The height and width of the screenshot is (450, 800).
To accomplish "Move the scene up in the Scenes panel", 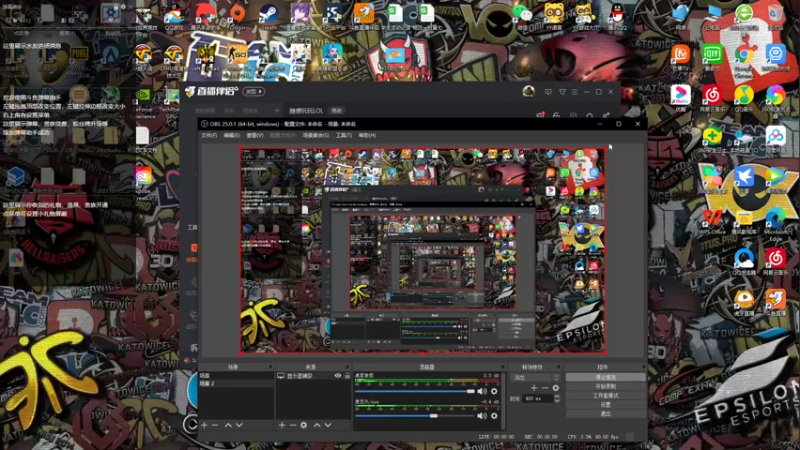I will point(228,425).
